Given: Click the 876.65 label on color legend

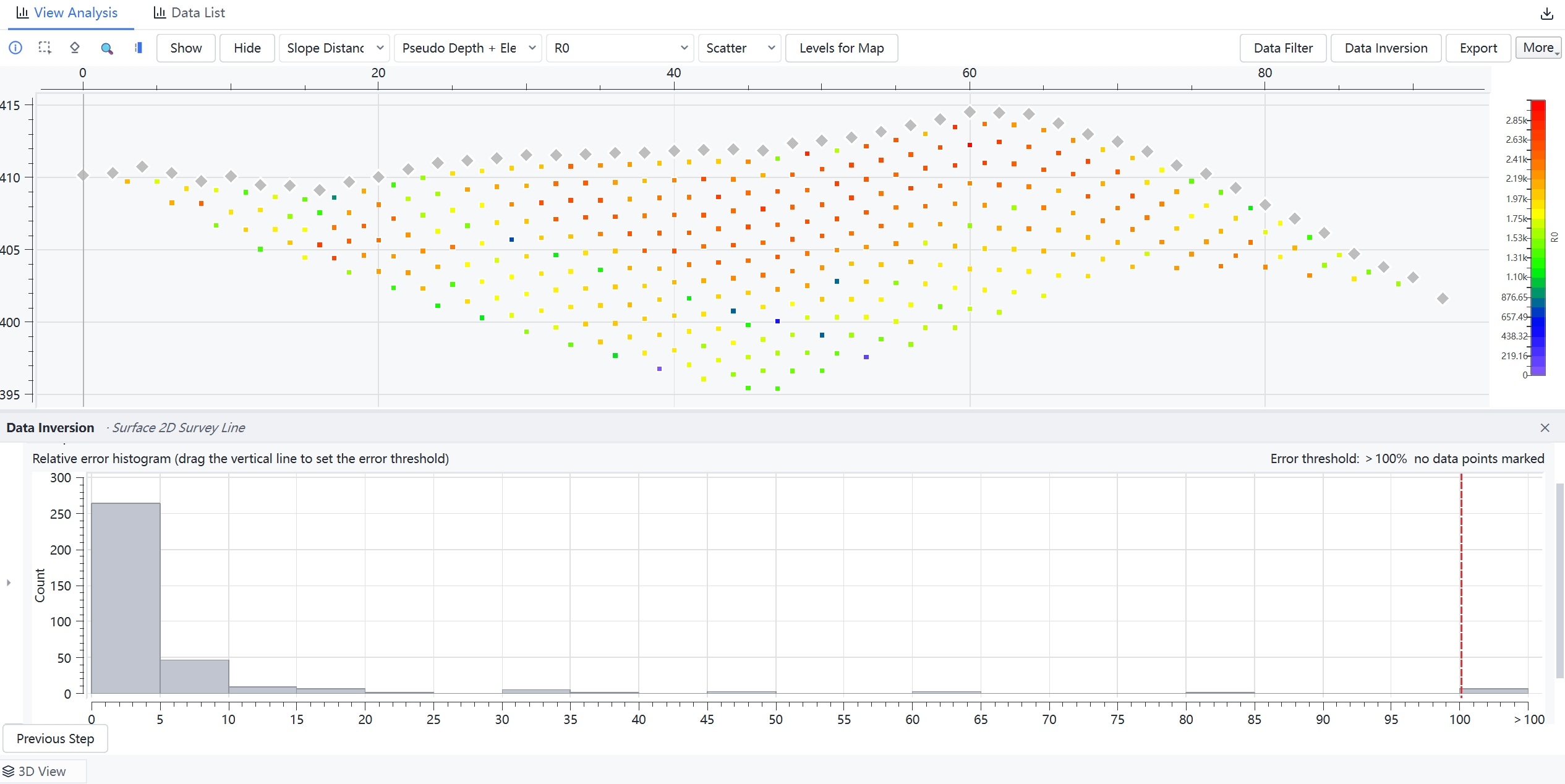Looking at the screenshot, I should click(1514, 297).
